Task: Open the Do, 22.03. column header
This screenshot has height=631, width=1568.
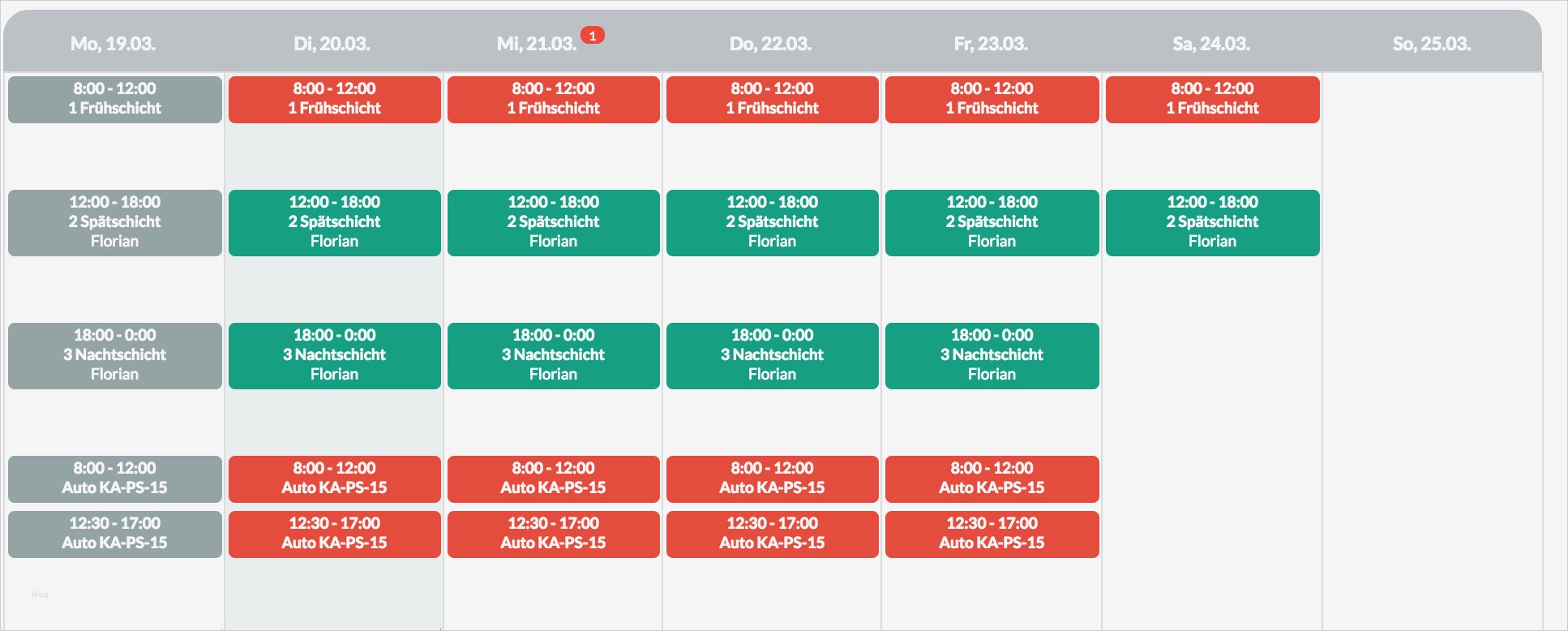Action: coord(770,44)
